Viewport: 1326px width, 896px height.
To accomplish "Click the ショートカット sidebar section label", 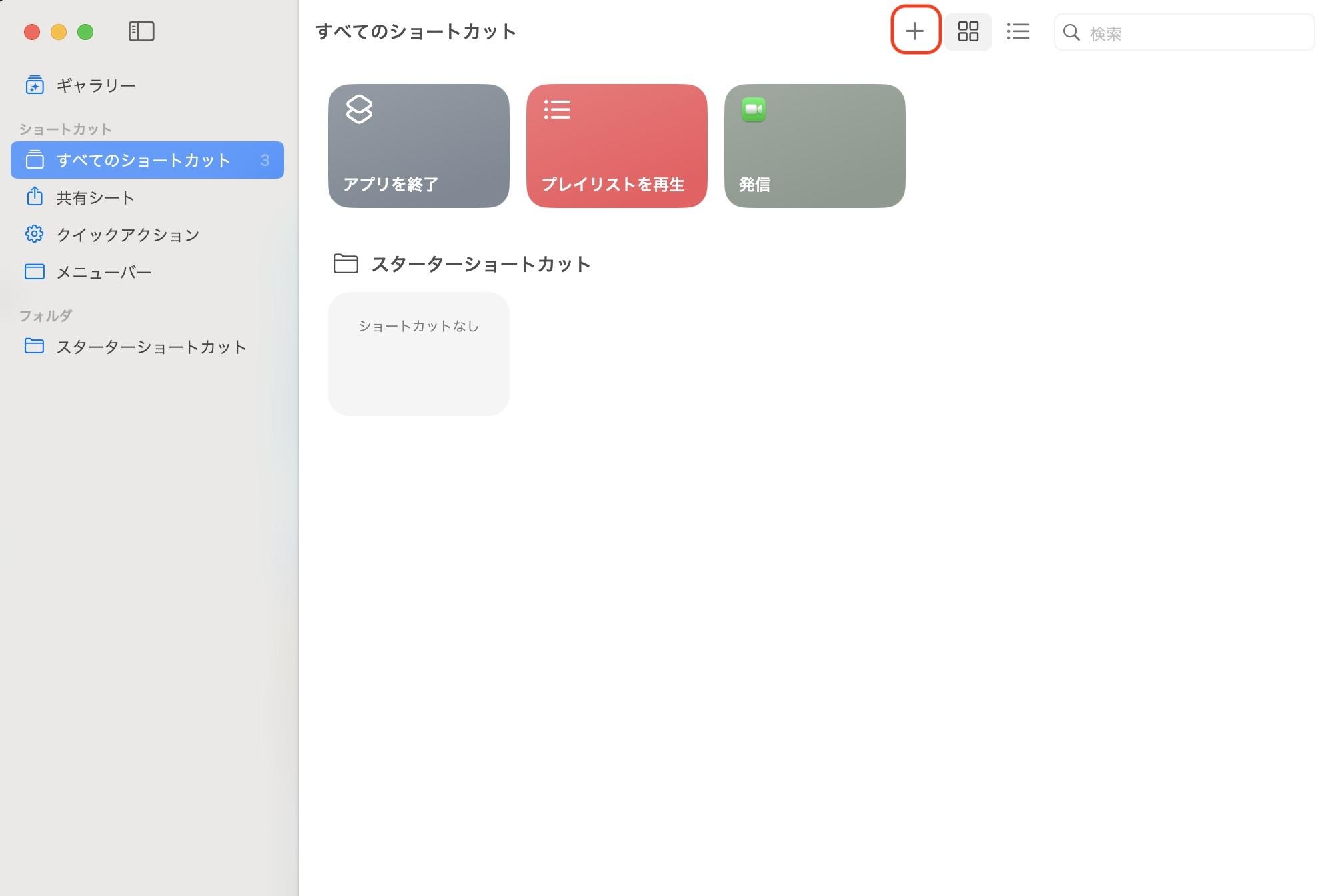I will 65,129.
